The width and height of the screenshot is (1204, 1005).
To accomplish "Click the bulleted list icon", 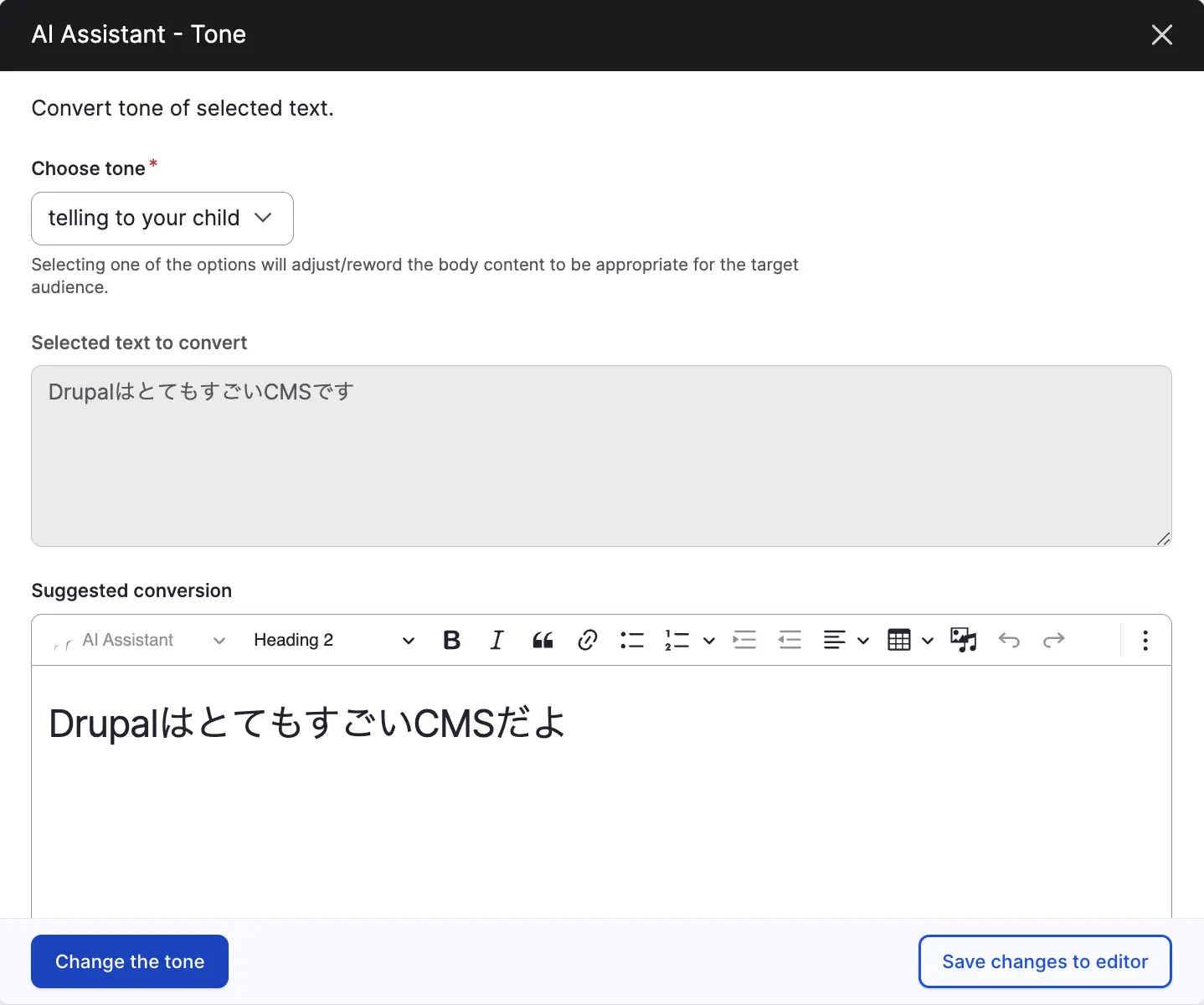I will point(632,641).
